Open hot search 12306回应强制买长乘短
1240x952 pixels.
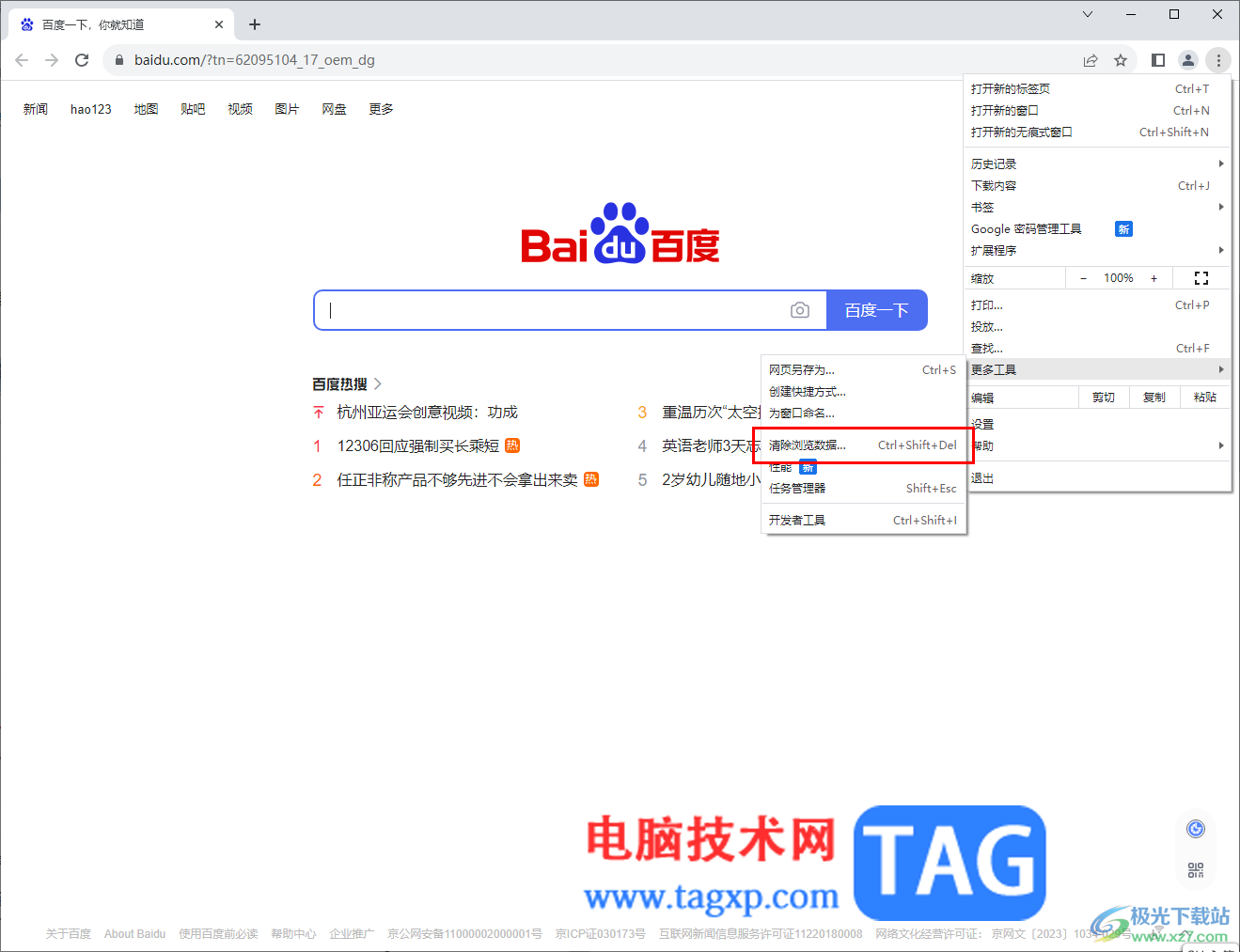coord(418,445)
